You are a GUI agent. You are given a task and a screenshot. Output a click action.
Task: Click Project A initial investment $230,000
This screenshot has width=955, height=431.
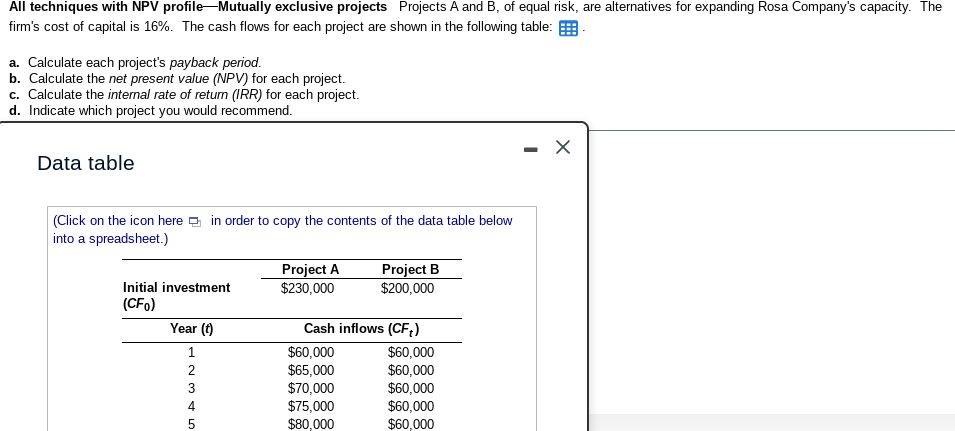tap(307, 289)
